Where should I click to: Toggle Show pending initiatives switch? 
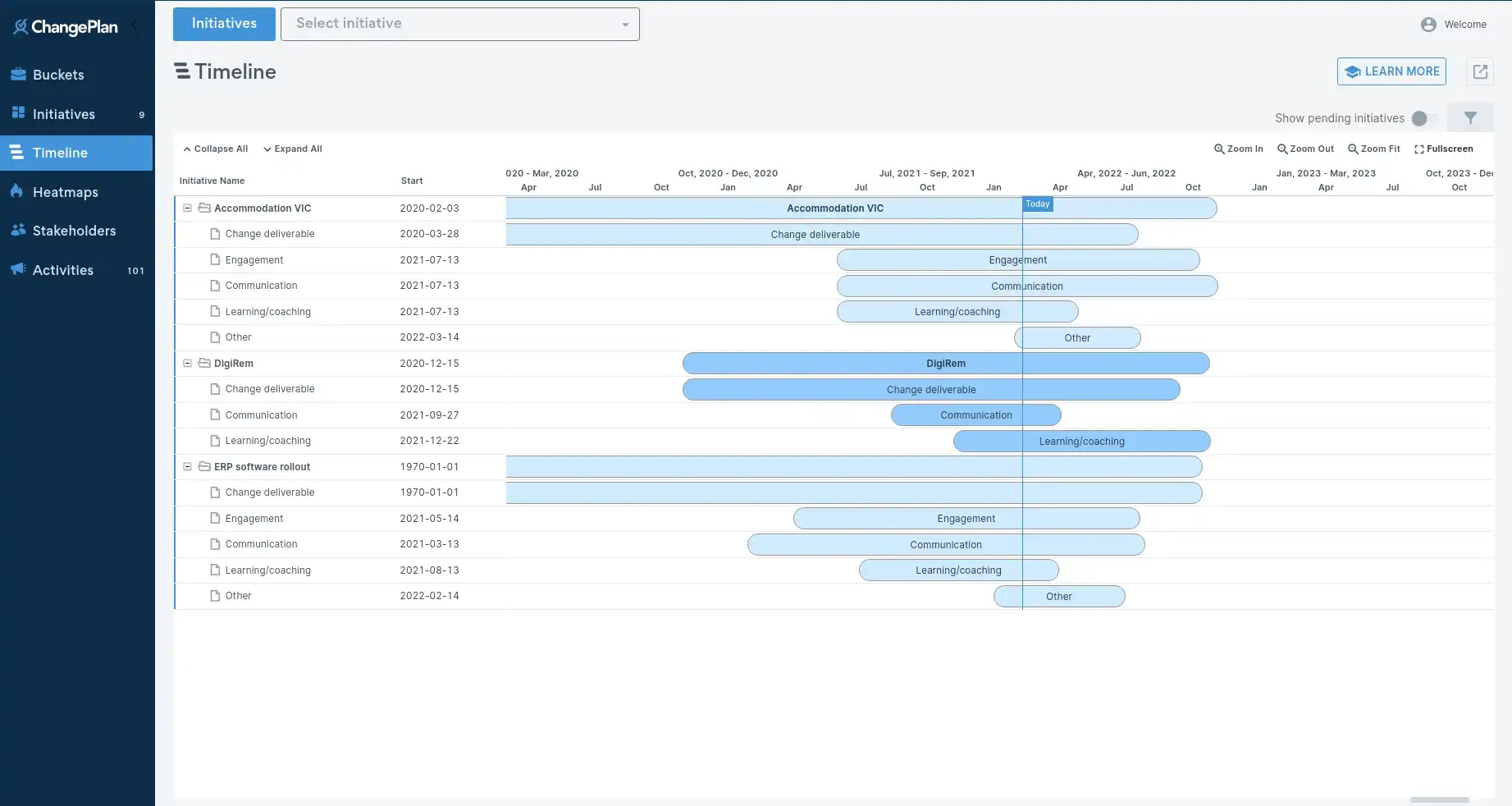point(1423,118)
